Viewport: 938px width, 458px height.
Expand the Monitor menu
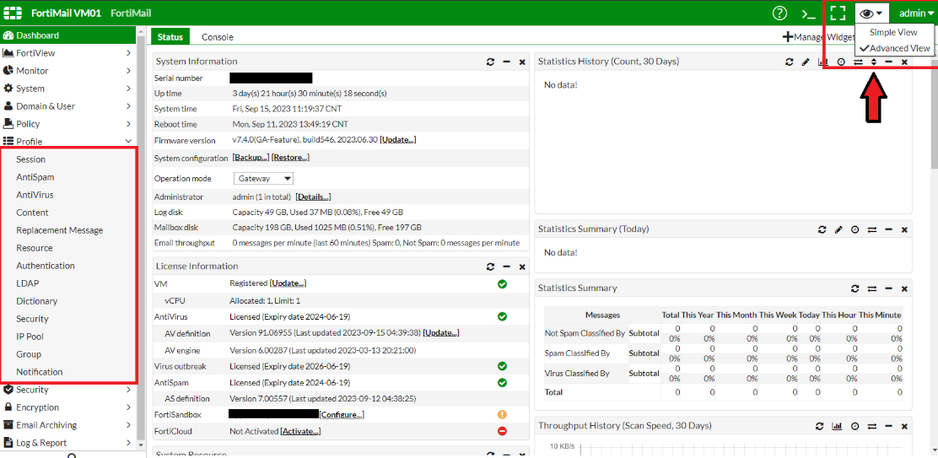67,71
